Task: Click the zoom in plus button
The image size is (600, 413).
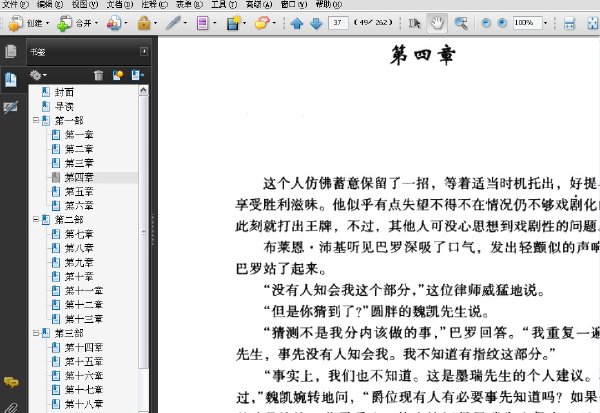Action: point(502,23)
